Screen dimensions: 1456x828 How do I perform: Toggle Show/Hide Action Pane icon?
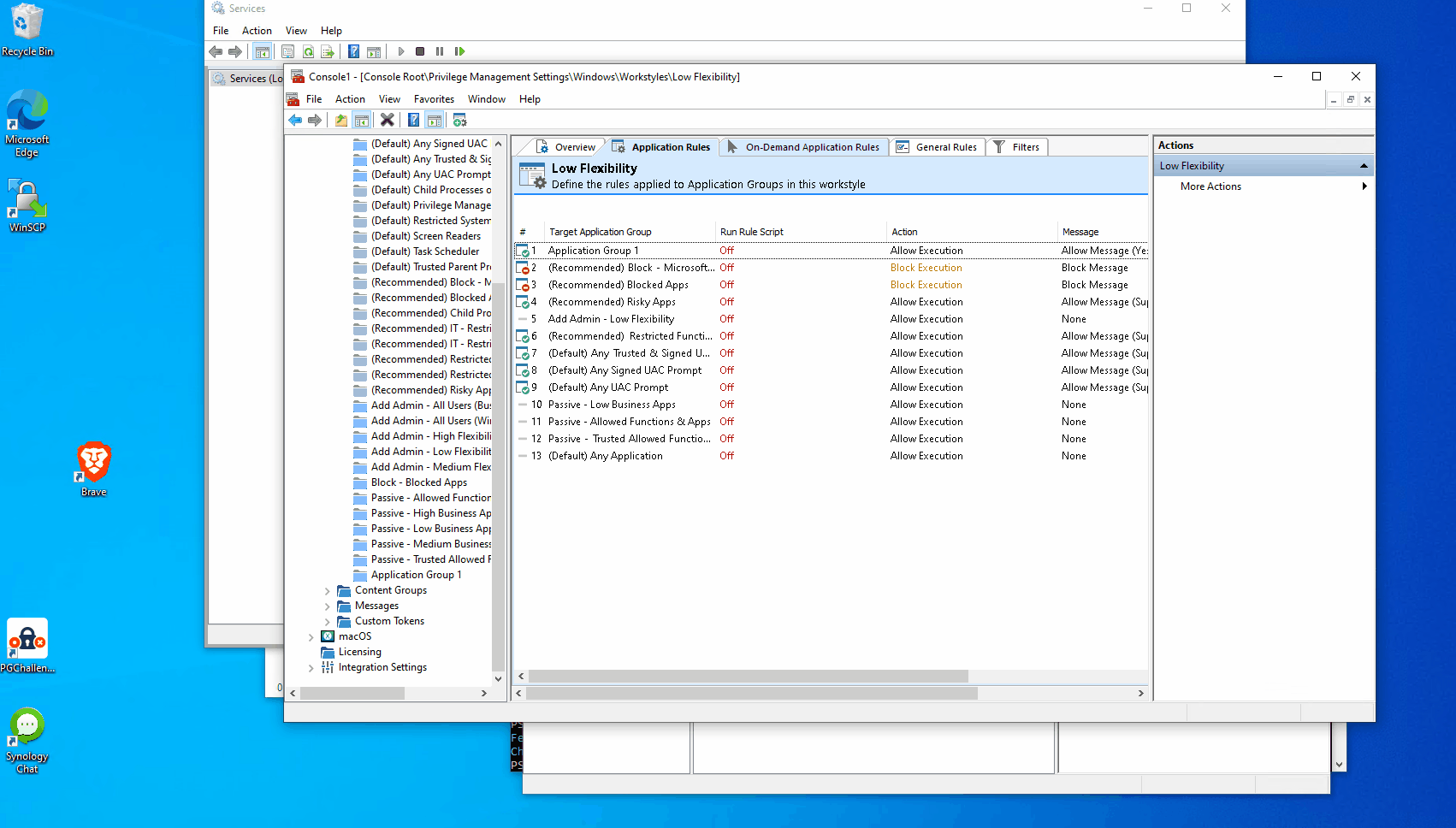[x=435, y=121]
